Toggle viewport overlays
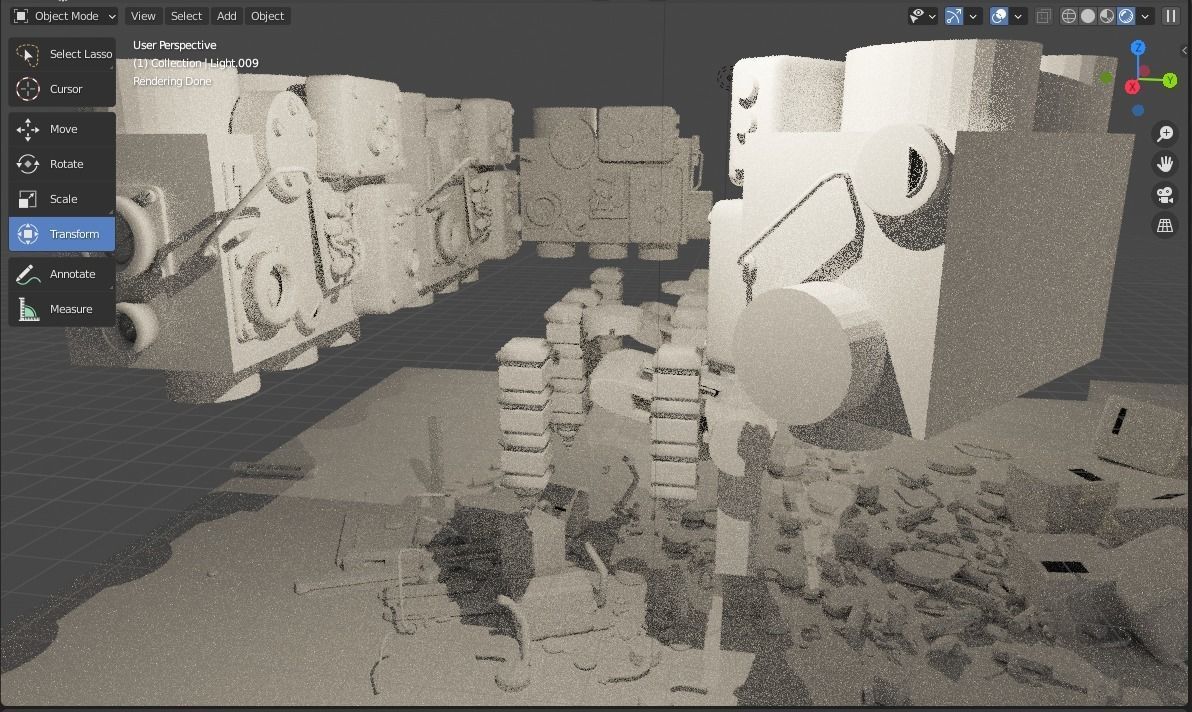The image size is (1192, 712). [999, 16]
